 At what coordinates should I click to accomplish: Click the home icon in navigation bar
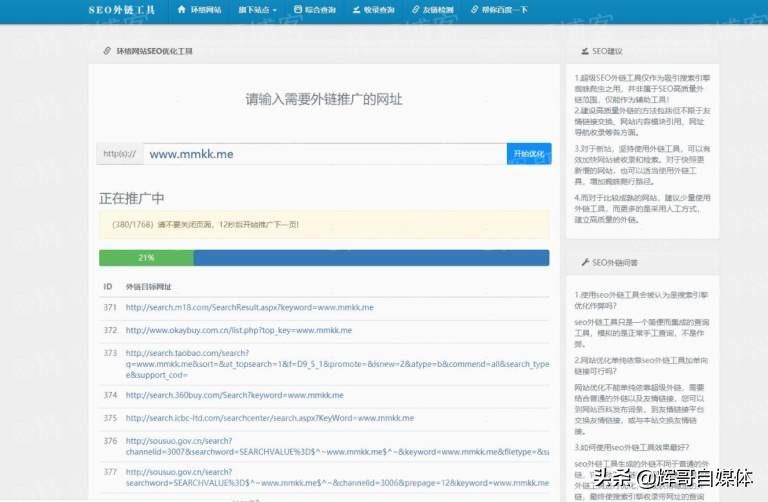pos(181,9)
